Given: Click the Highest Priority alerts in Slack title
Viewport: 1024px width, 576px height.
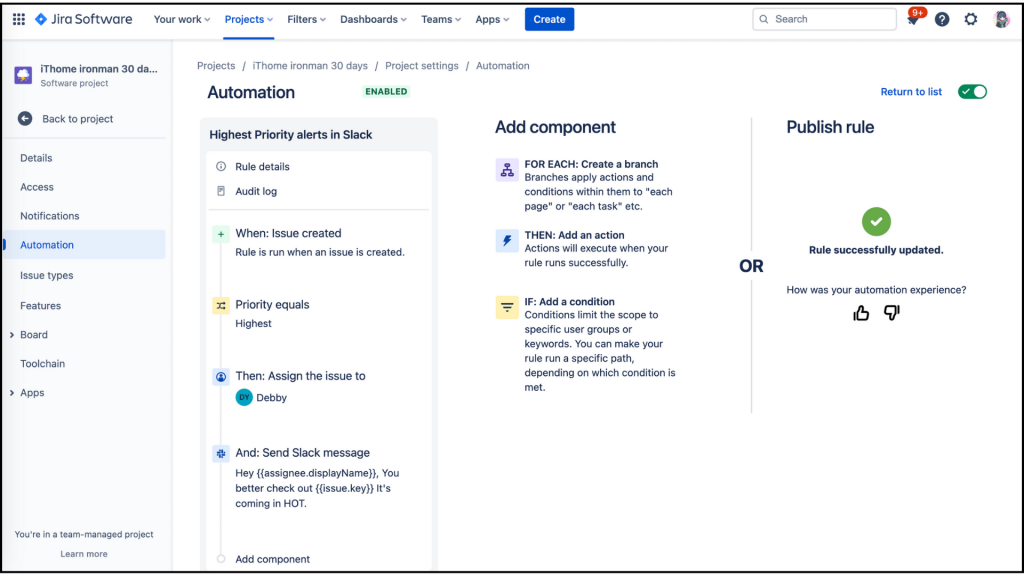Looking at the screenshot, I should click(x=291, y=135).
